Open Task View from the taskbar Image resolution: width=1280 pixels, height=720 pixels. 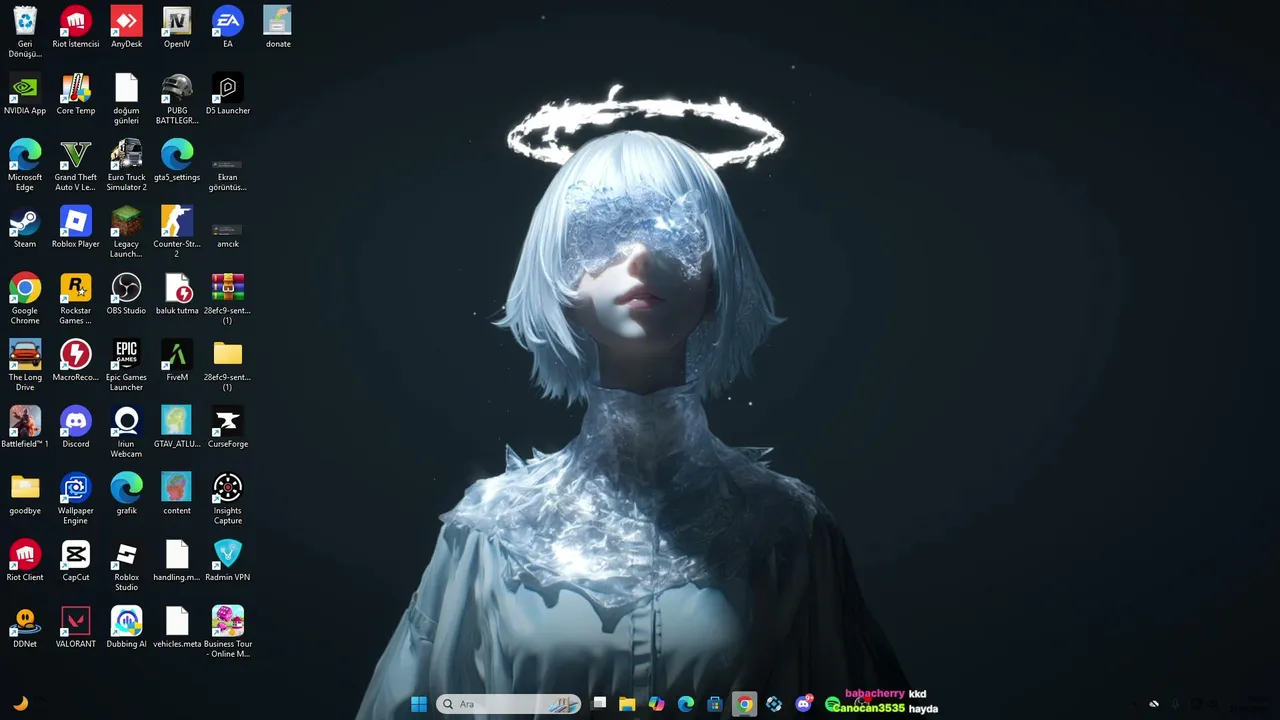(x=599, y=704)
